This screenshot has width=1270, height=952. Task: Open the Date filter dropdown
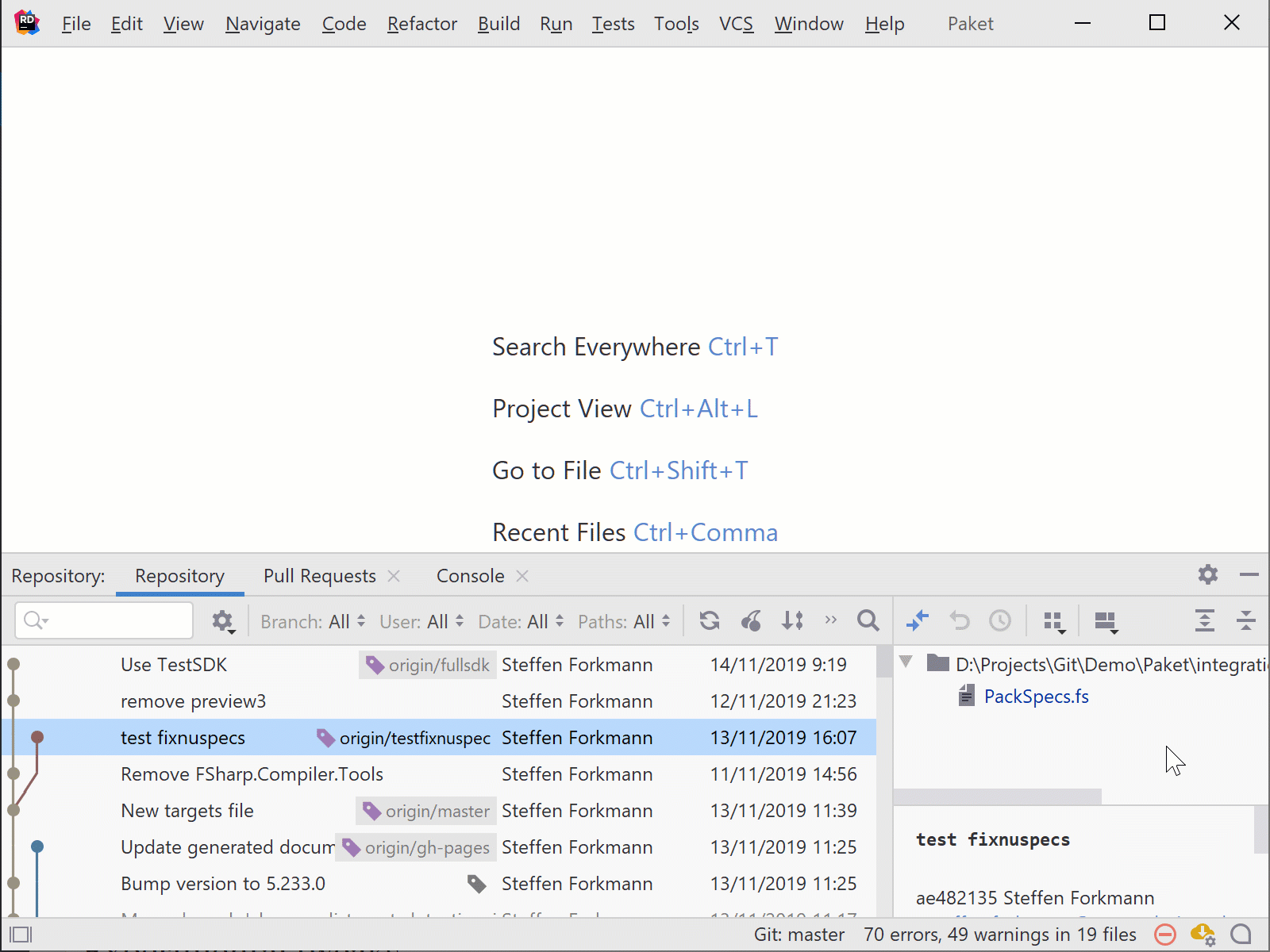[x=521, y=622]
